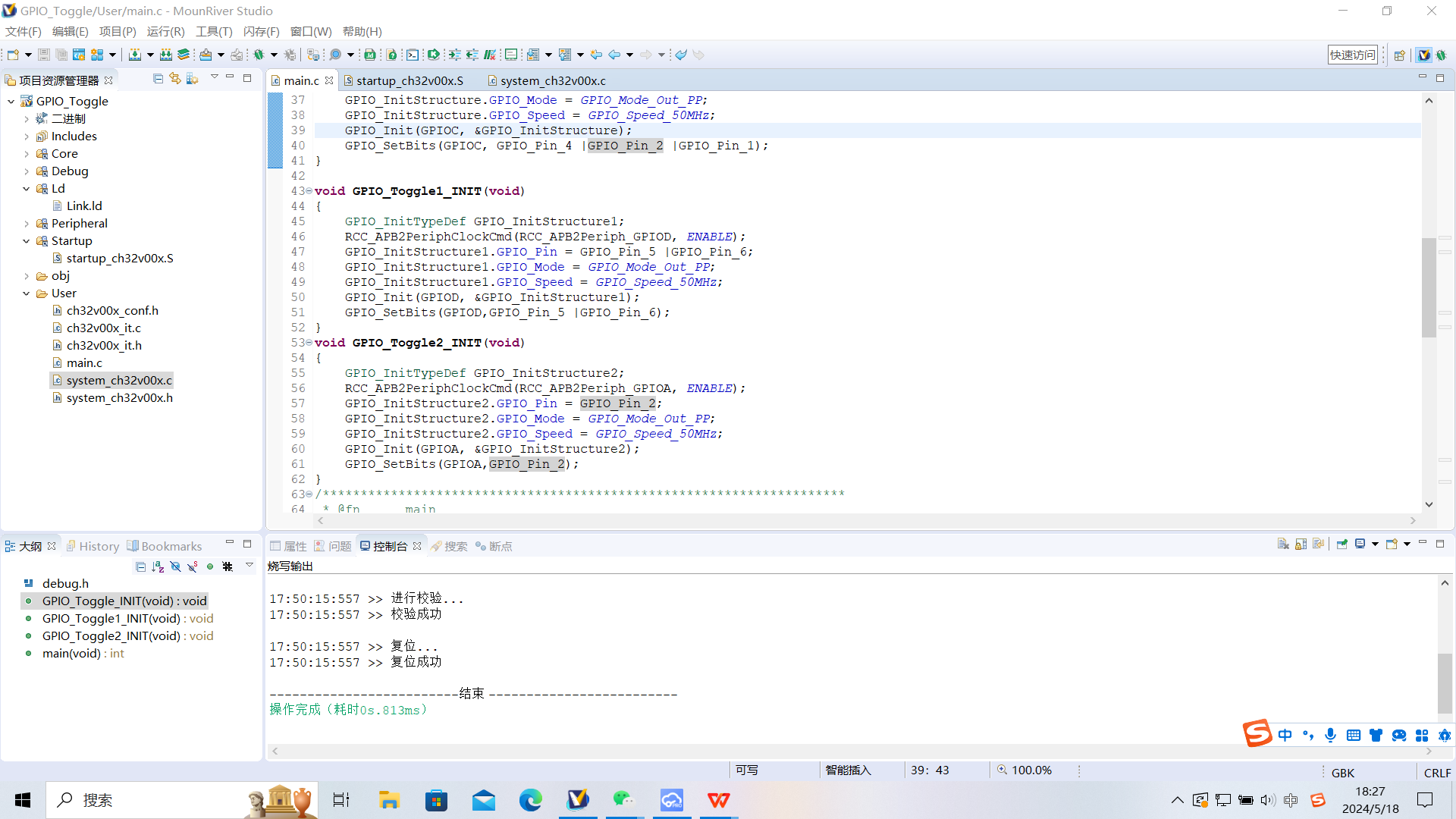Open the 项目(P) menu
This screenshot has height=819, width=1456.
[x=118, y=31]
